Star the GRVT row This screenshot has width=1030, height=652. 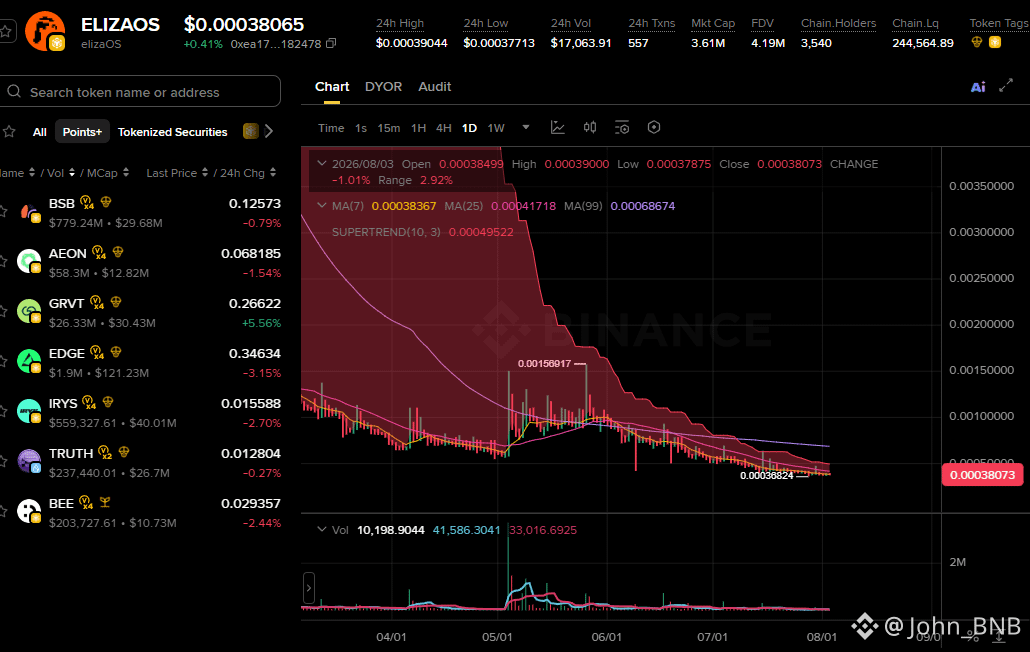click(x=3, y=311)
